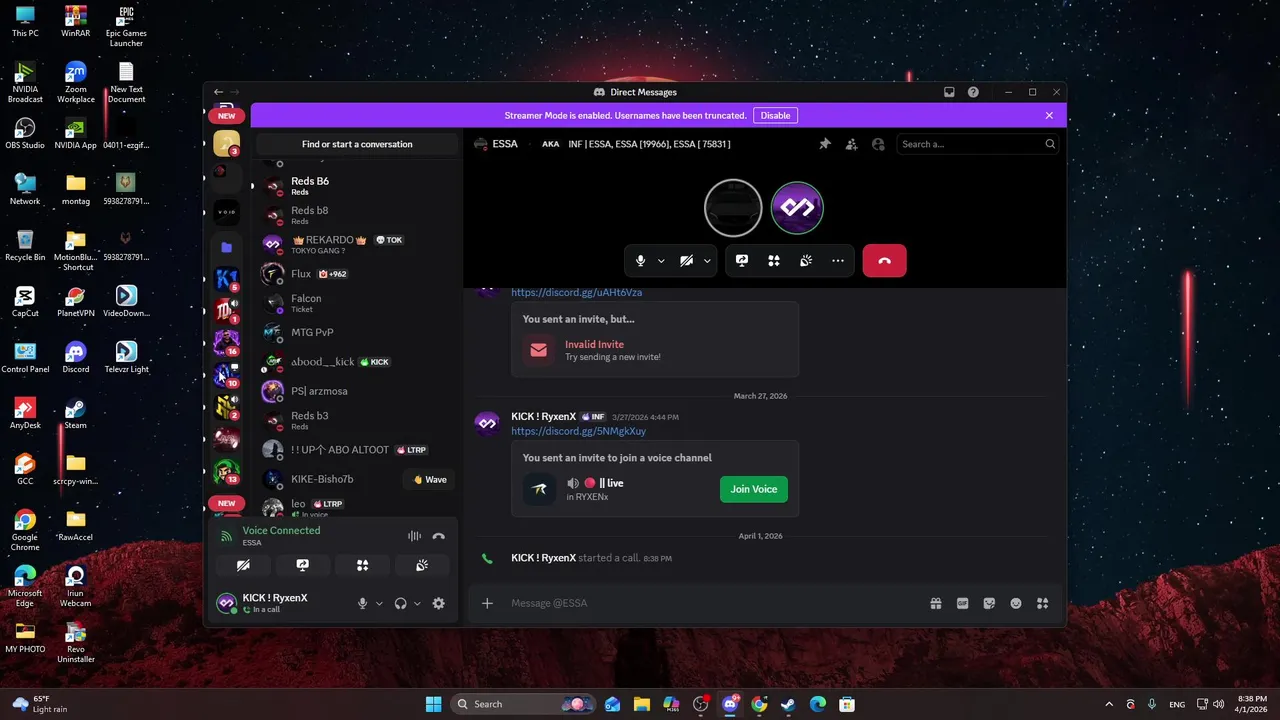Open the discord.gg/5NMgkXuy invite link

tap(578, 431)
